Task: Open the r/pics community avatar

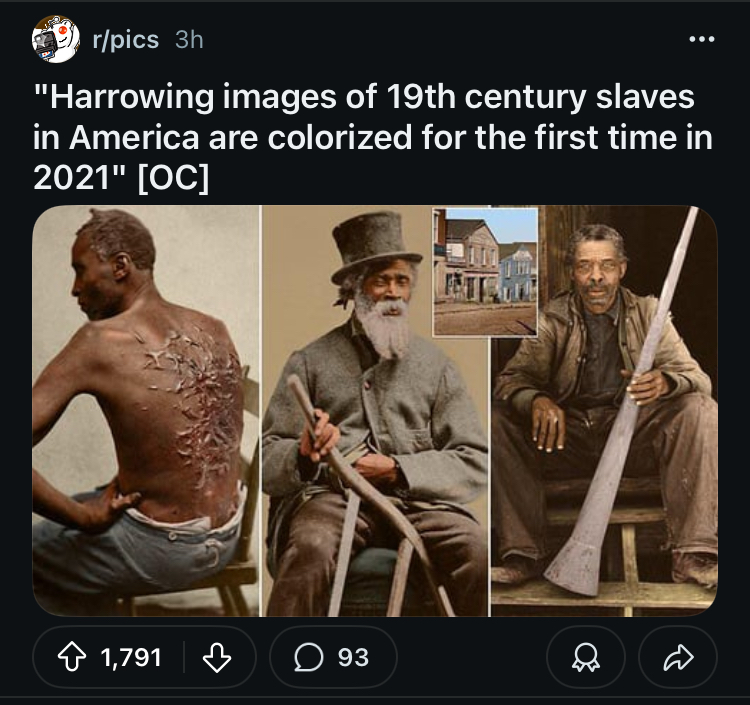Action: [x=55, y=39]
